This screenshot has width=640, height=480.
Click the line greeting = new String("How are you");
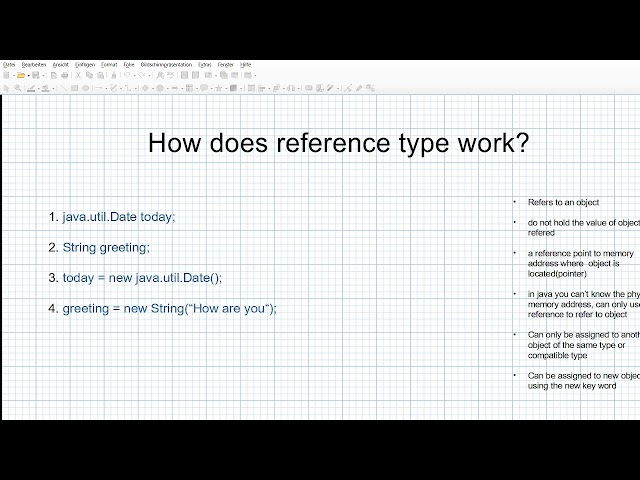(x=169, y=309)
